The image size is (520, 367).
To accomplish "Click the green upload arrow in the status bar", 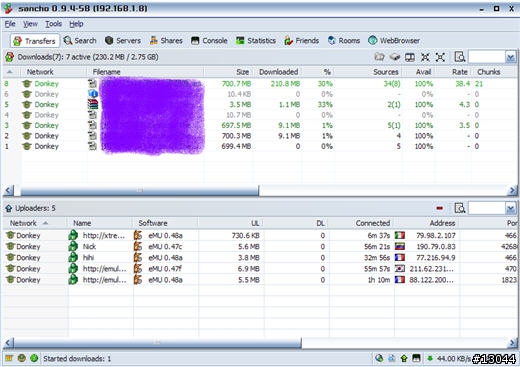I will pos(404,358).
